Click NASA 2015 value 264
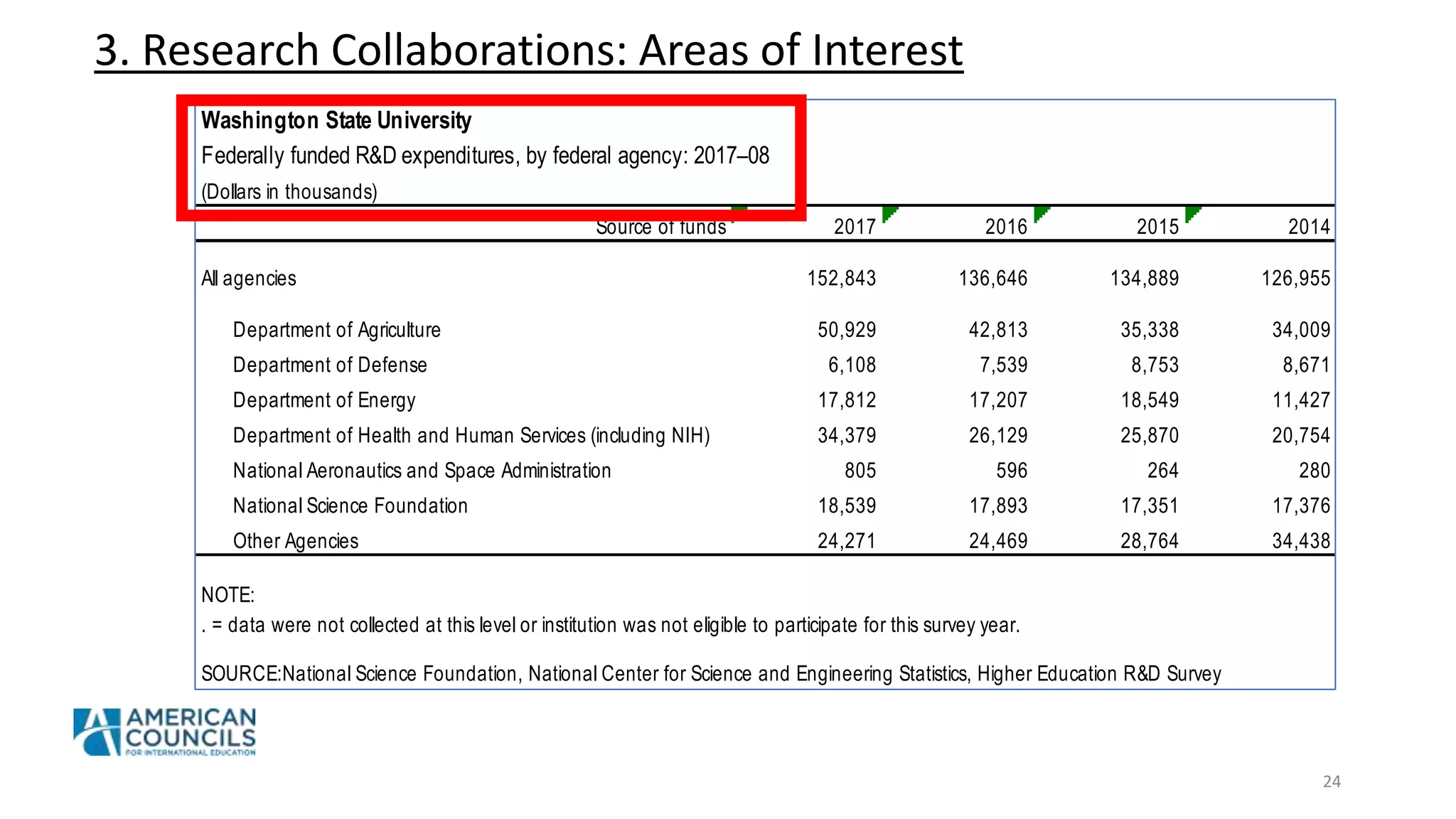Viewport: 1456px width, 819px height. pos(1163,471)
